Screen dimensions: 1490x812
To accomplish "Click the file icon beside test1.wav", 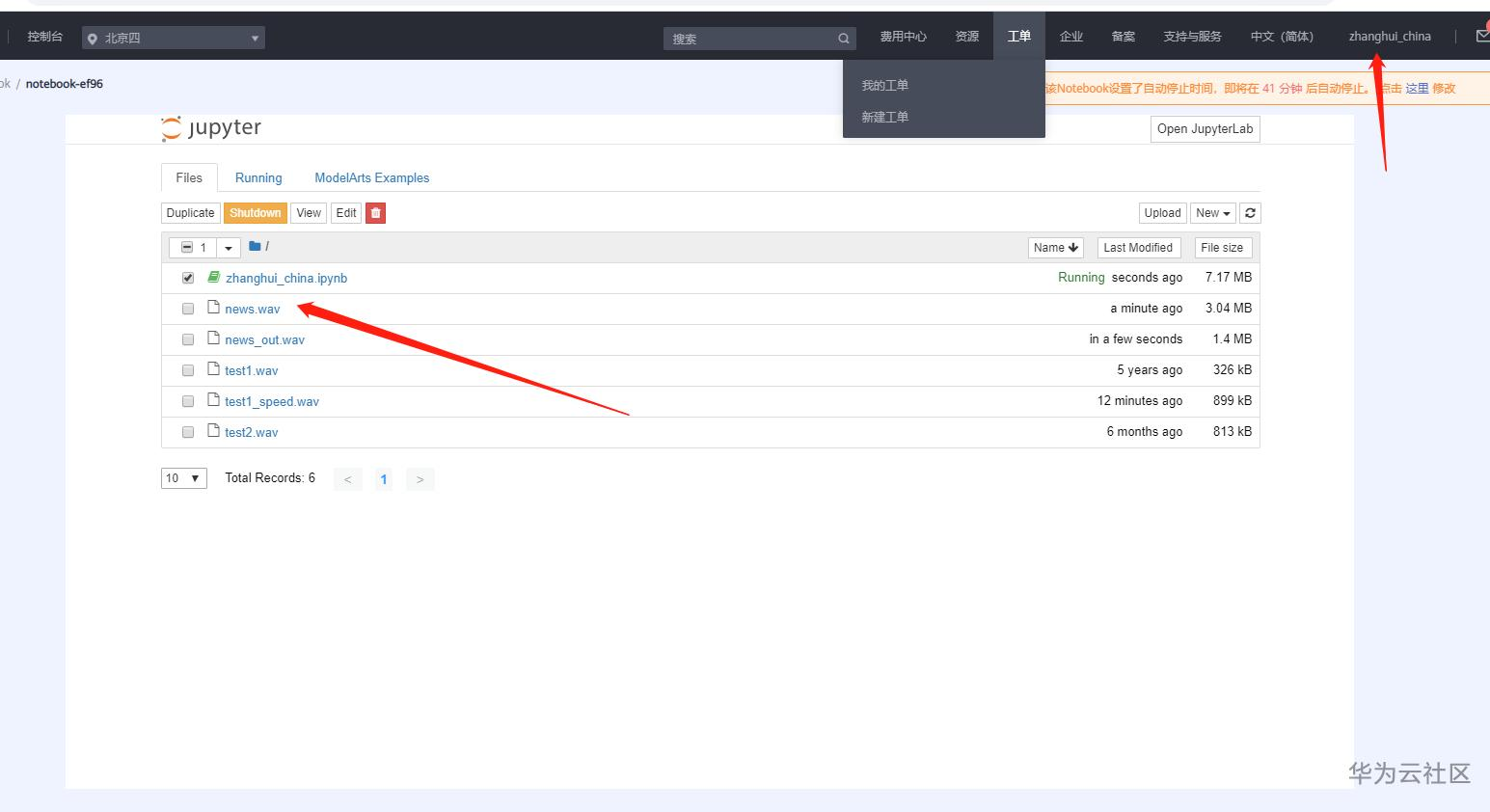I will click(x=214, y=369).
